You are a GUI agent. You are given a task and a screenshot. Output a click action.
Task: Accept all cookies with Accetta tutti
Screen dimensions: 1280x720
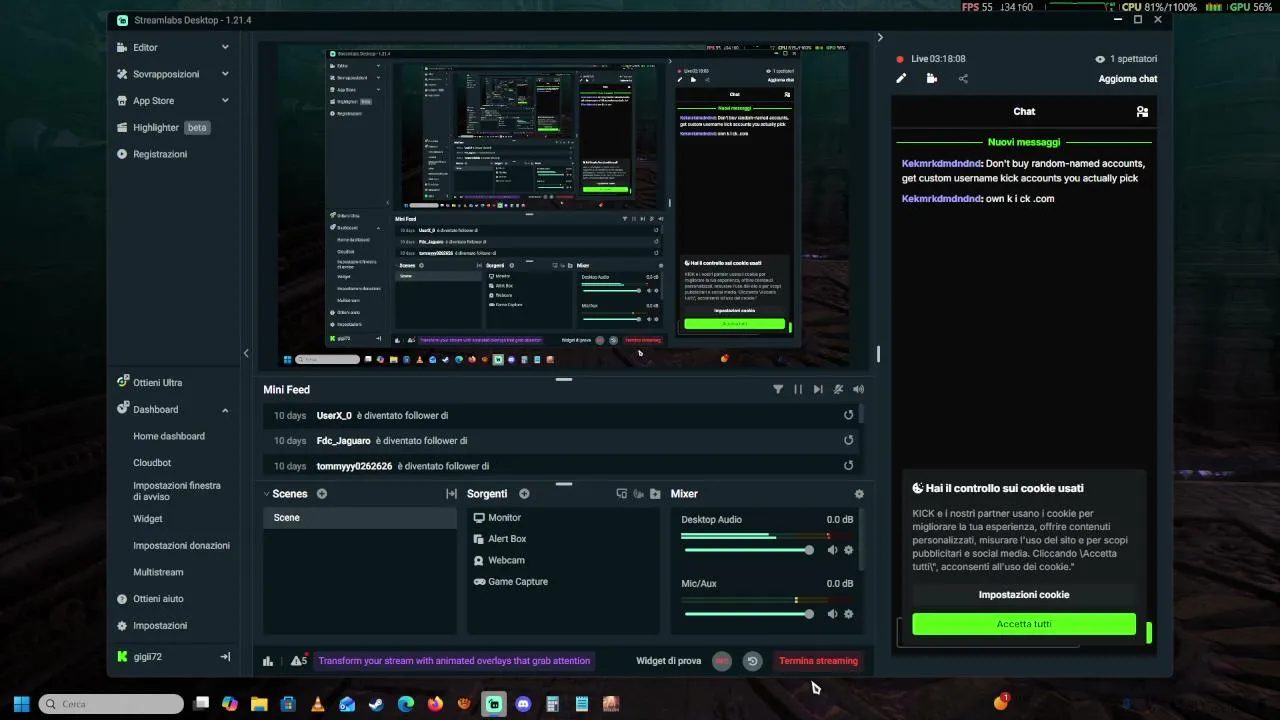coord(1024,624)
